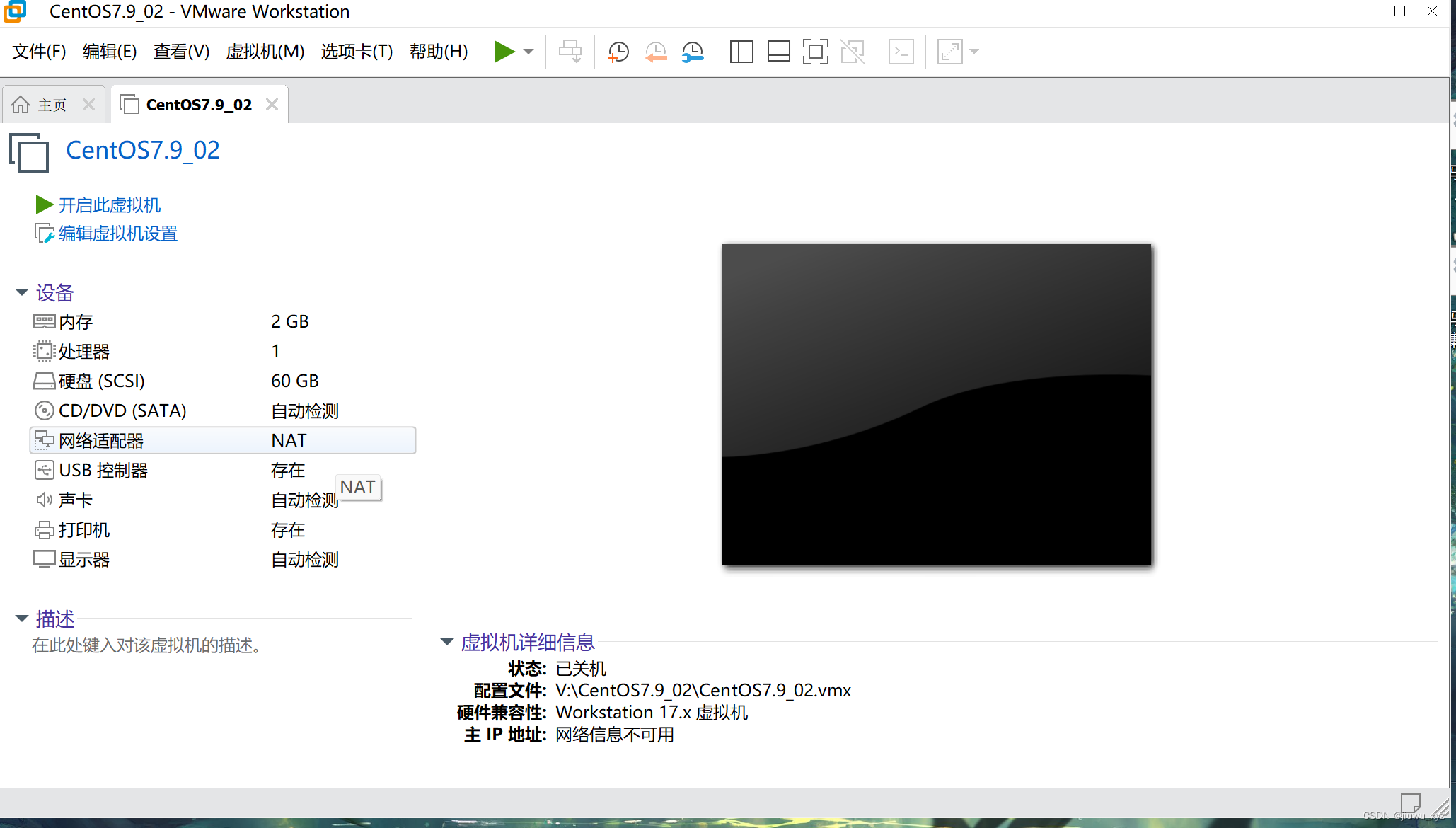Click the NAT network adapter value

pos(289,440)
